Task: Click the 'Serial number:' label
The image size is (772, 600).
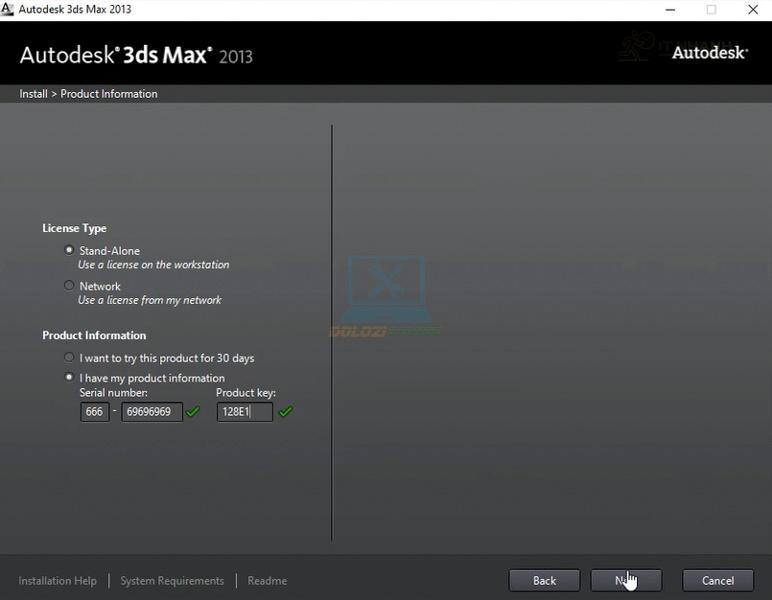Action: pyautogui.click(x=113, y=393)
